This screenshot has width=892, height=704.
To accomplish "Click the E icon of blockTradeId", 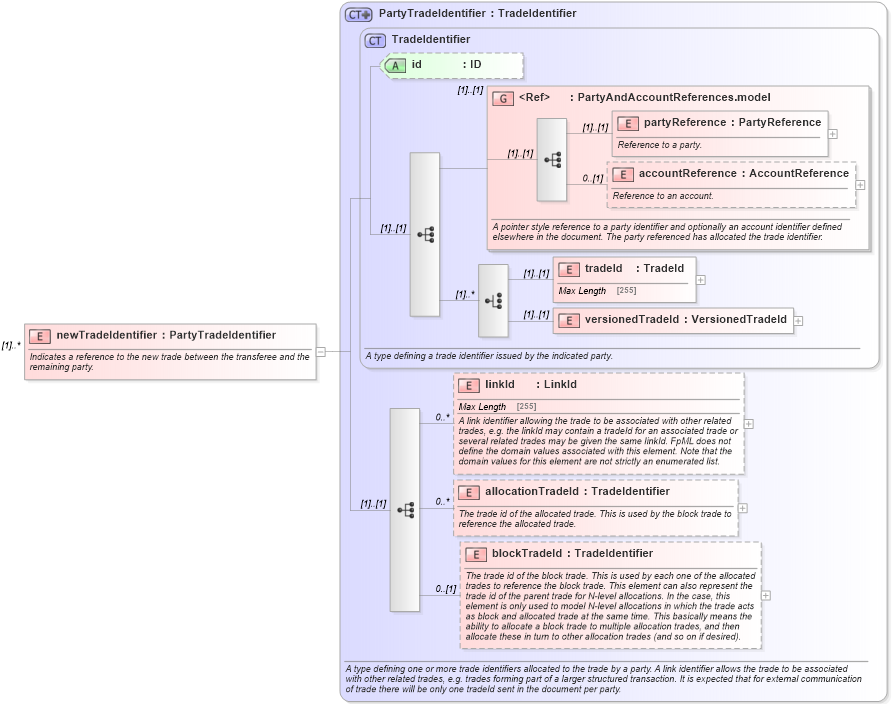I will [476, 554].
